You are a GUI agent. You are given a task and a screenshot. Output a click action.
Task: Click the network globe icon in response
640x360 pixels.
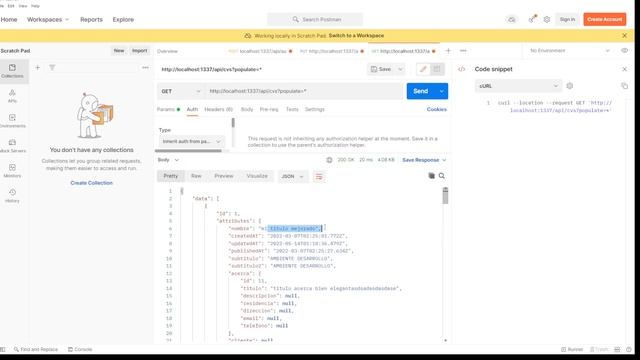pyautogui.click(x=329, y=160)
